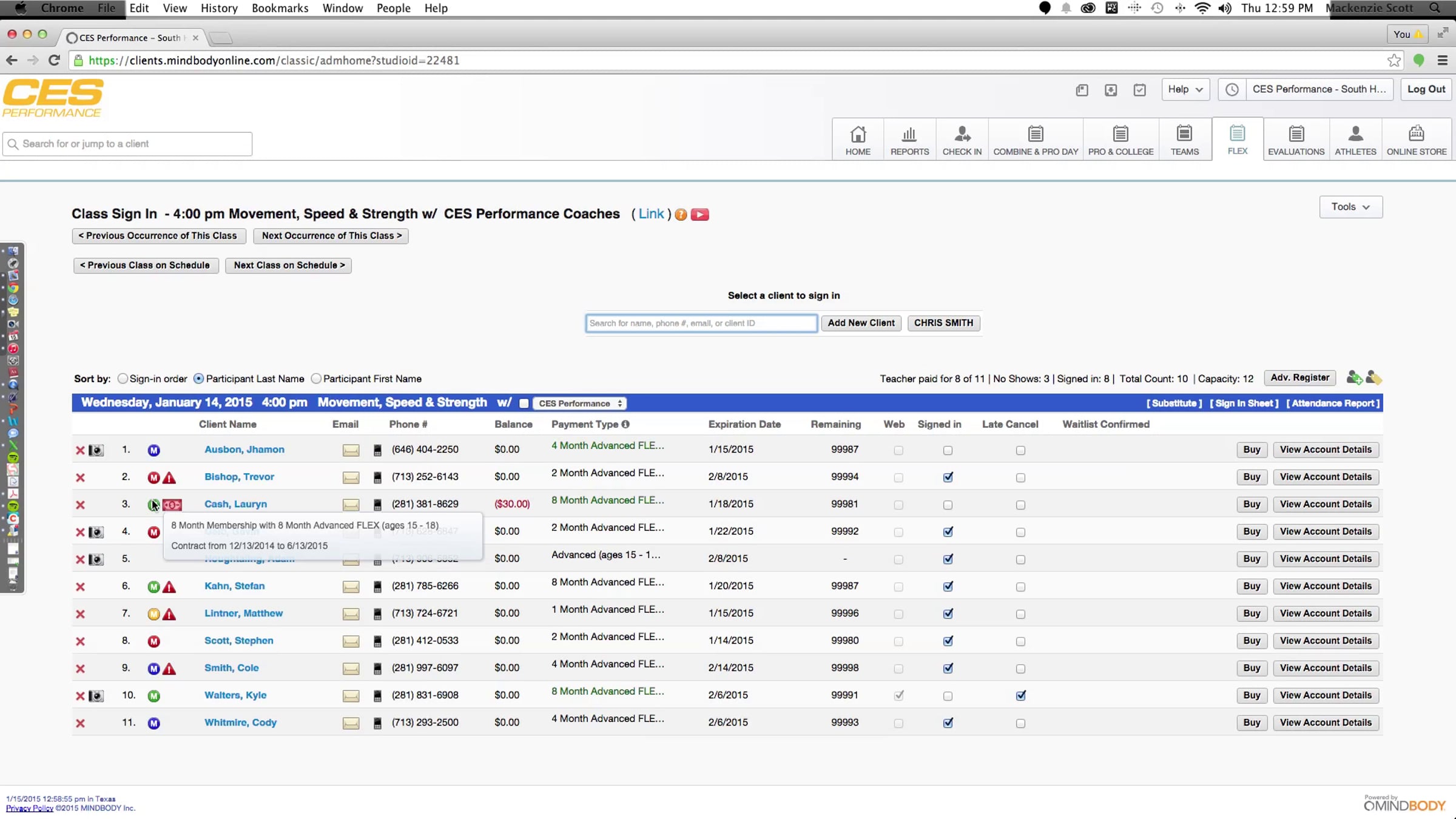Click the client sign-in search field

pos(701,323)
